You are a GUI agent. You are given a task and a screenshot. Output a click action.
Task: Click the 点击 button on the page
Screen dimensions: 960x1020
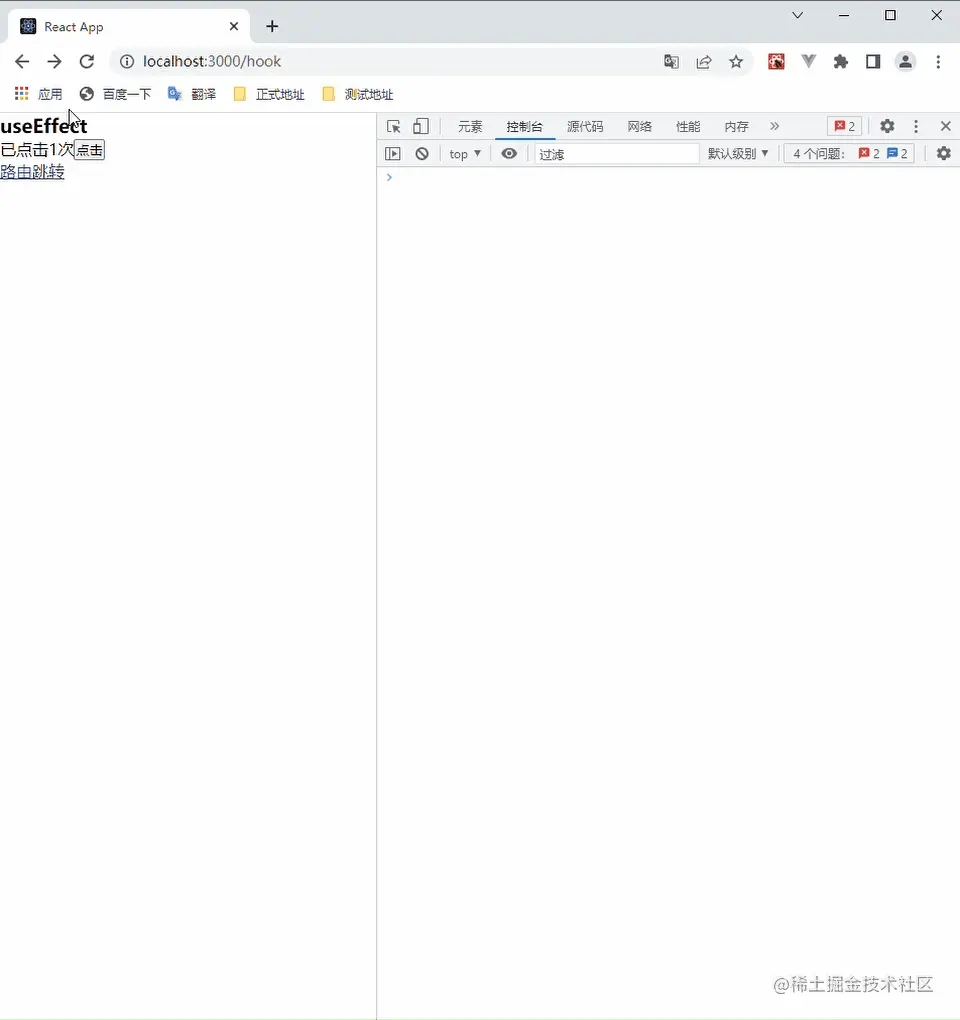click(89, 149)
